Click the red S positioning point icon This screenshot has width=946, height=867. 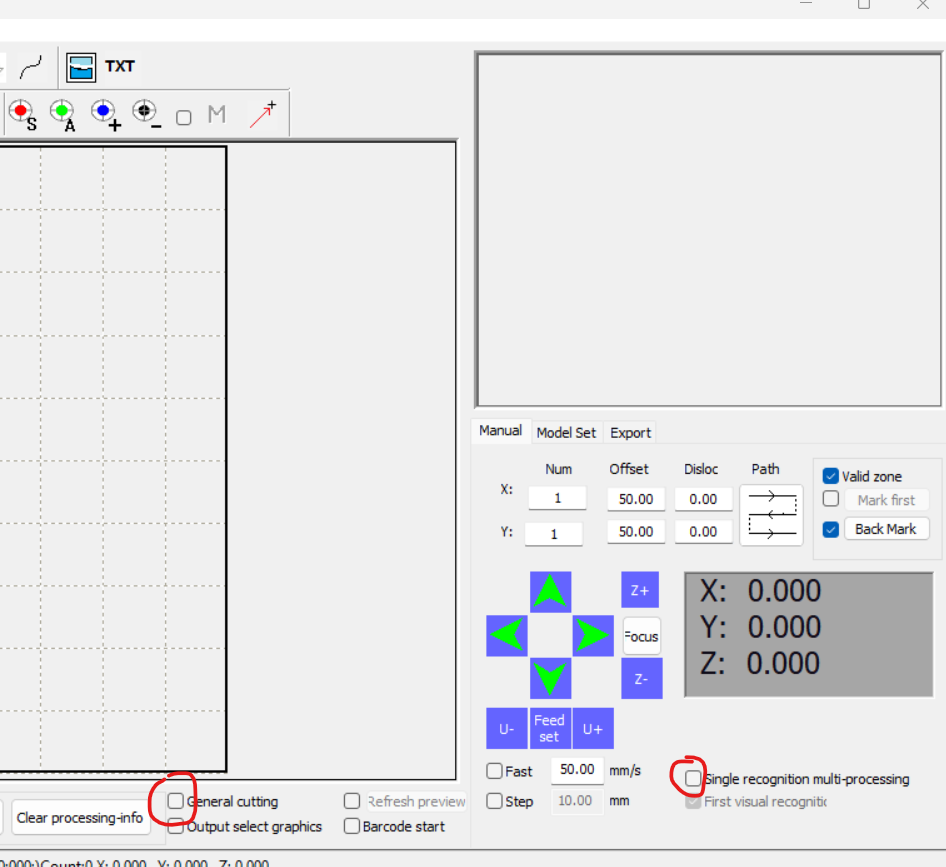23,115
